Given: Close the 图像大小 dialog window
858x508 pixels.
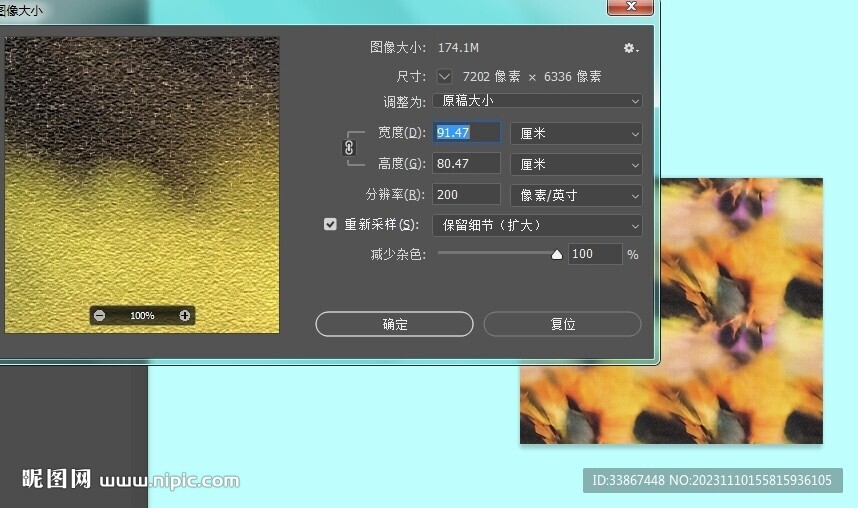Looking at the screenshot, I should pyautogui.click(x=630, y=7).
